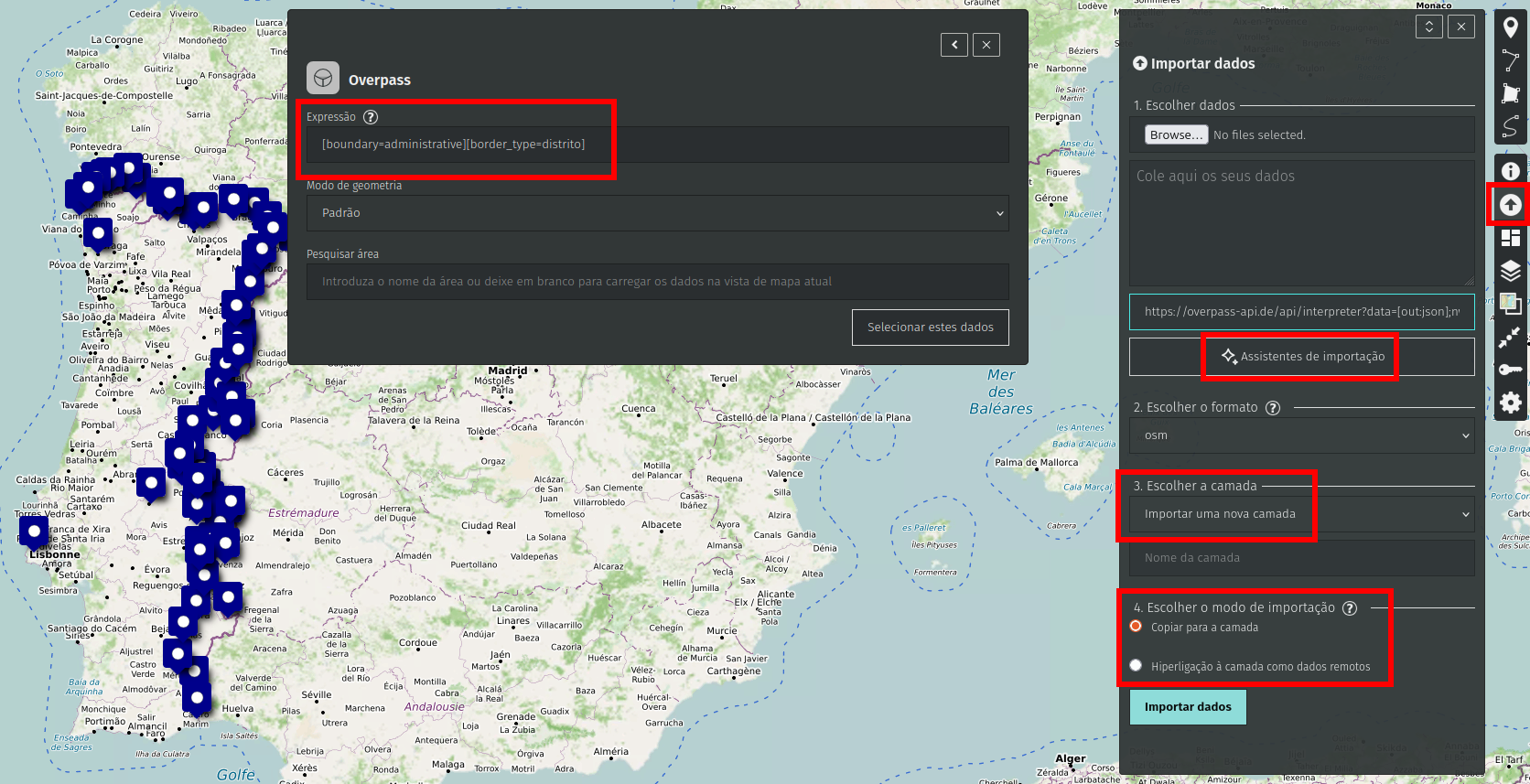
Task: Close the Overpass panel
Action: tap(986, 45)
